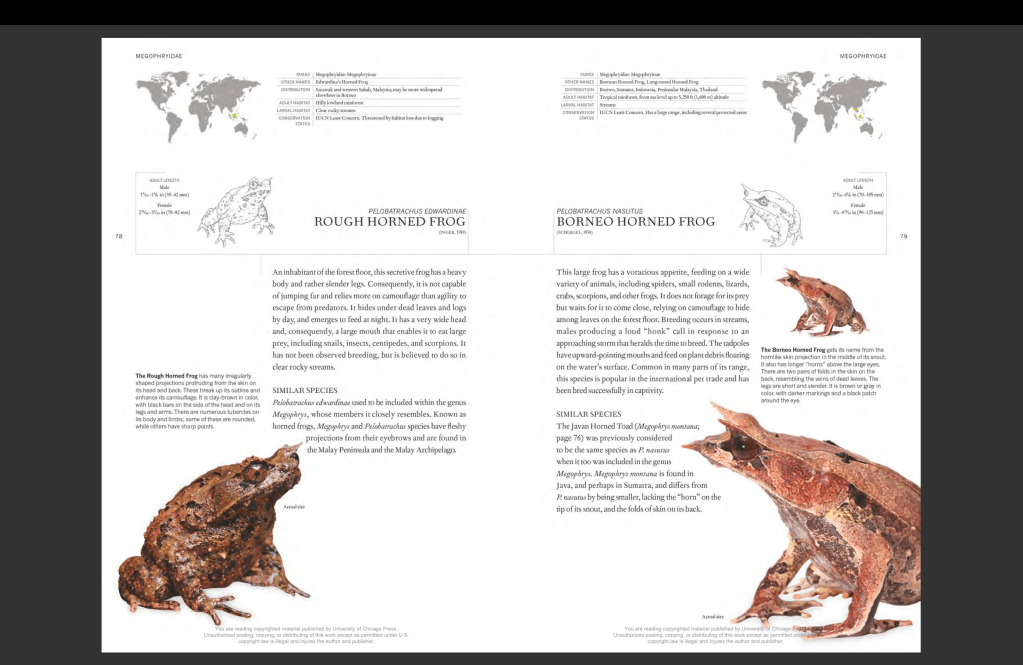Image resolution: width=1023 pixels, height=665 pixels.
Task: Click the right page SIMILAR SPECIES subheading
Action: point(589,413)
